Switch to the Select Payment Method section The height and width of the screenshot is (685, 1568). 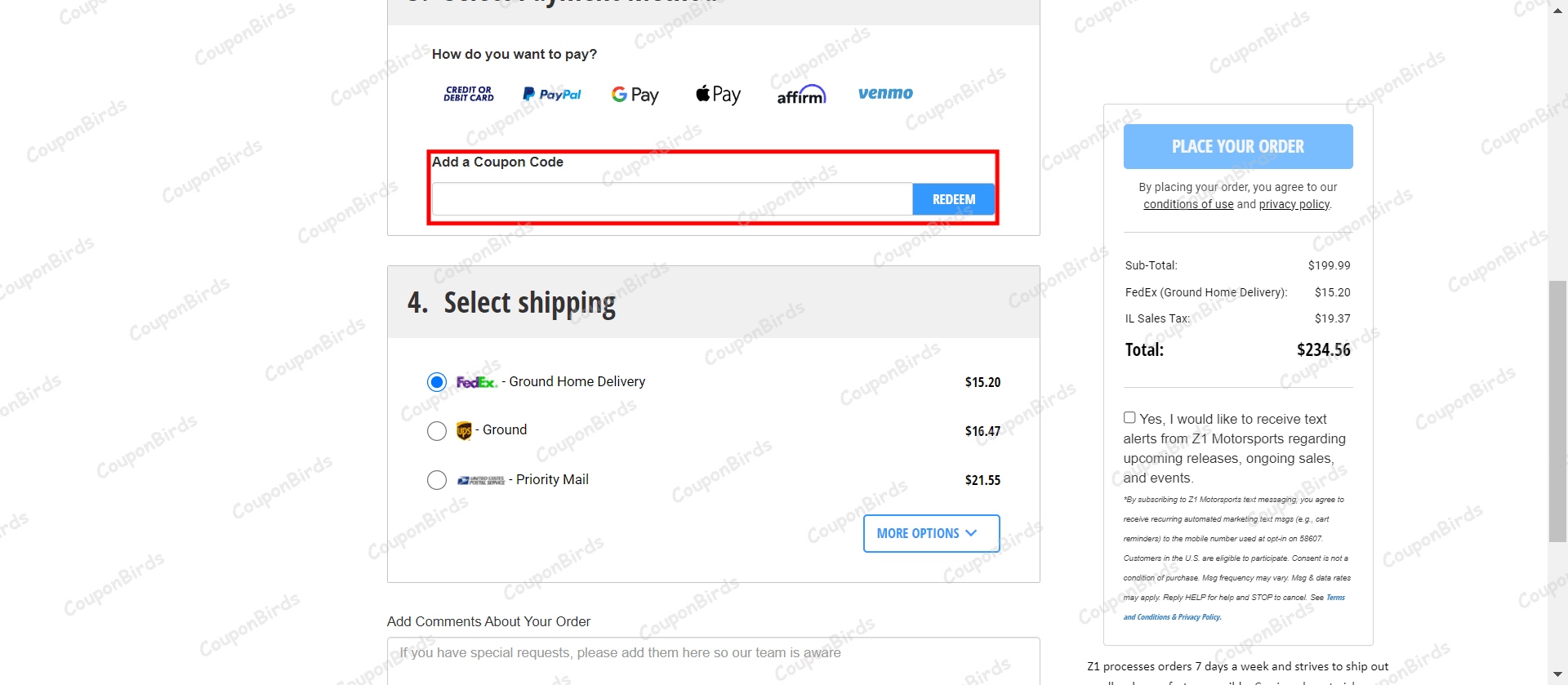click(x=572, y=2)
